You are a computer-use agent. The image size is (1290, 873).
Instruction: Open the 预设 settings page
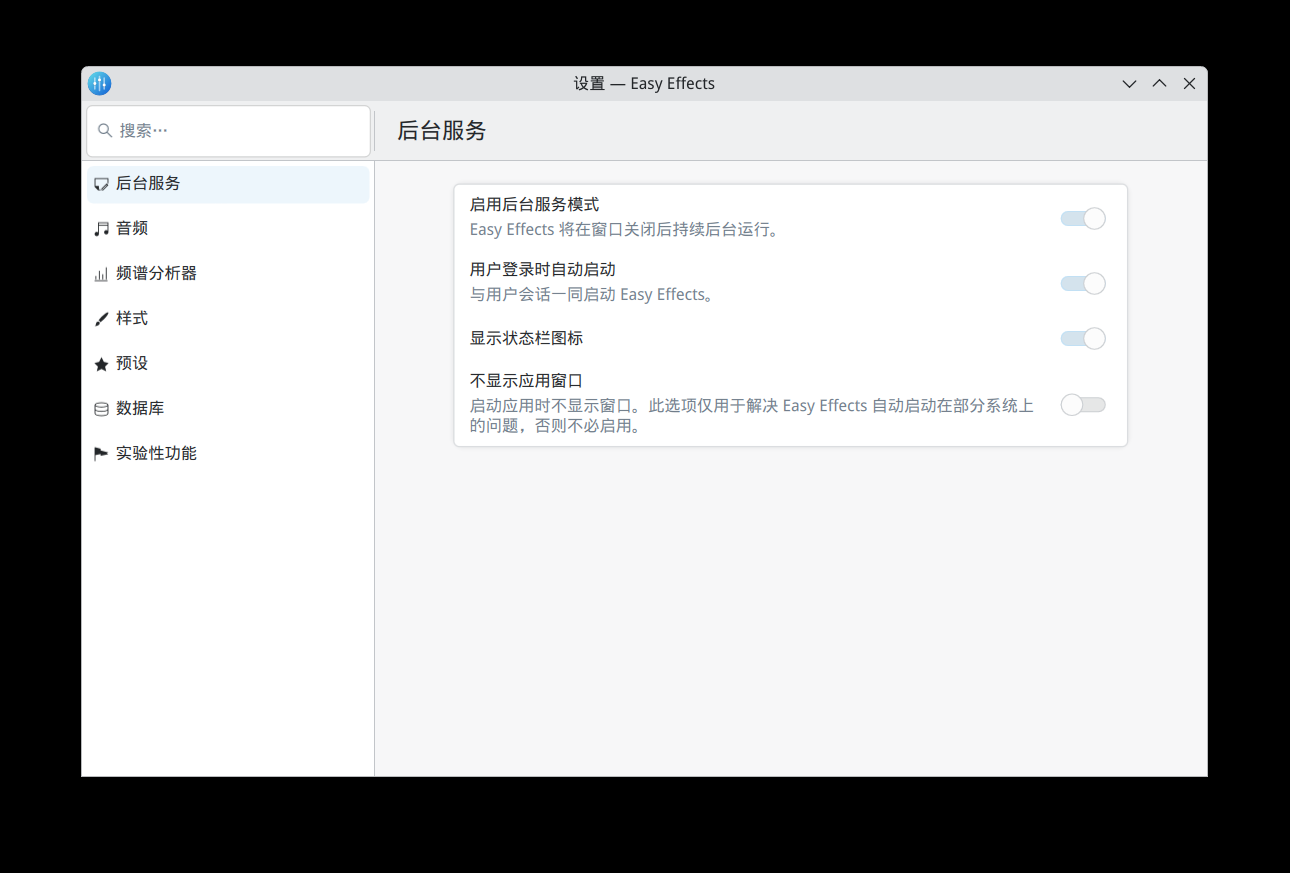pyautogui.click(x=228, y=364)
